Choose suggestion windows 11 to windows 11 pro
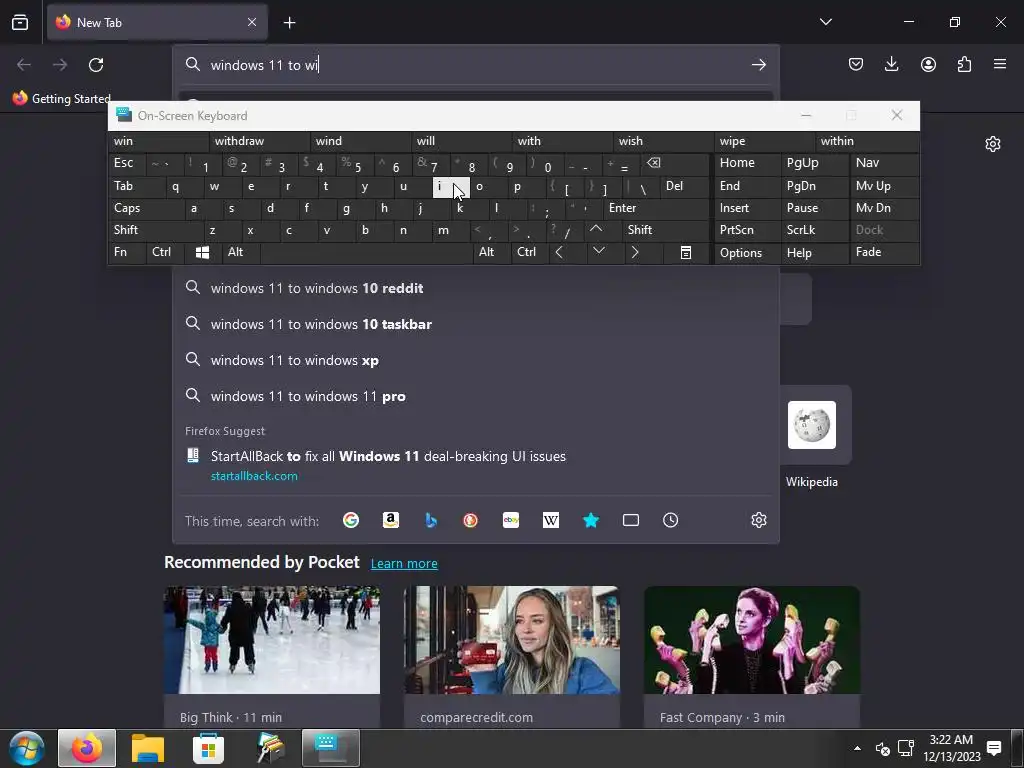Screen dimensions: 1024x768 475,396
